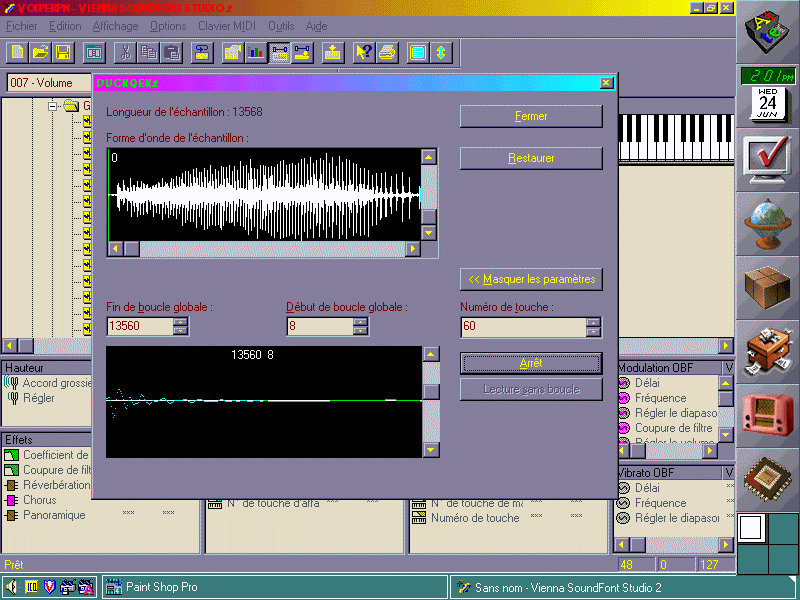
Task: Decrease the Début de boucle globale value
Action: [x=360, y=331]
